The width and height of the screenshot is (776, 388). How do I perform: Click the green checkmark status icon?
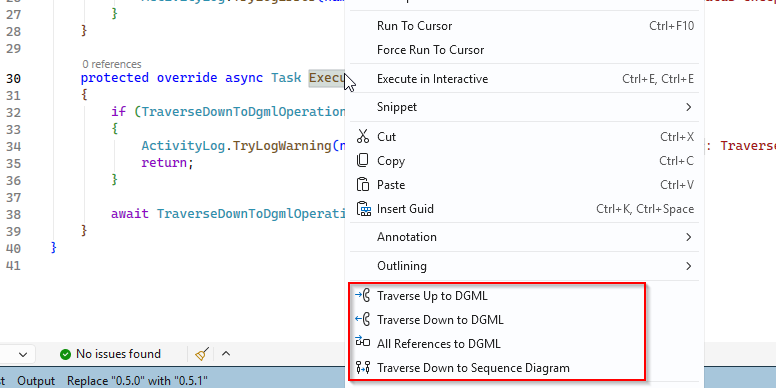pos(65,354)
